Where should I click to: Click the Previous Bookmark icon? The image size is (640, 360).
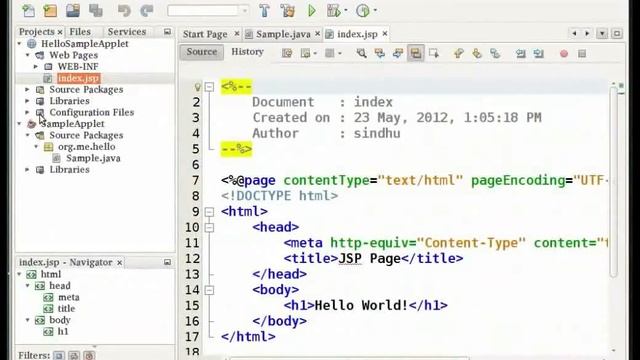point(459,53)
